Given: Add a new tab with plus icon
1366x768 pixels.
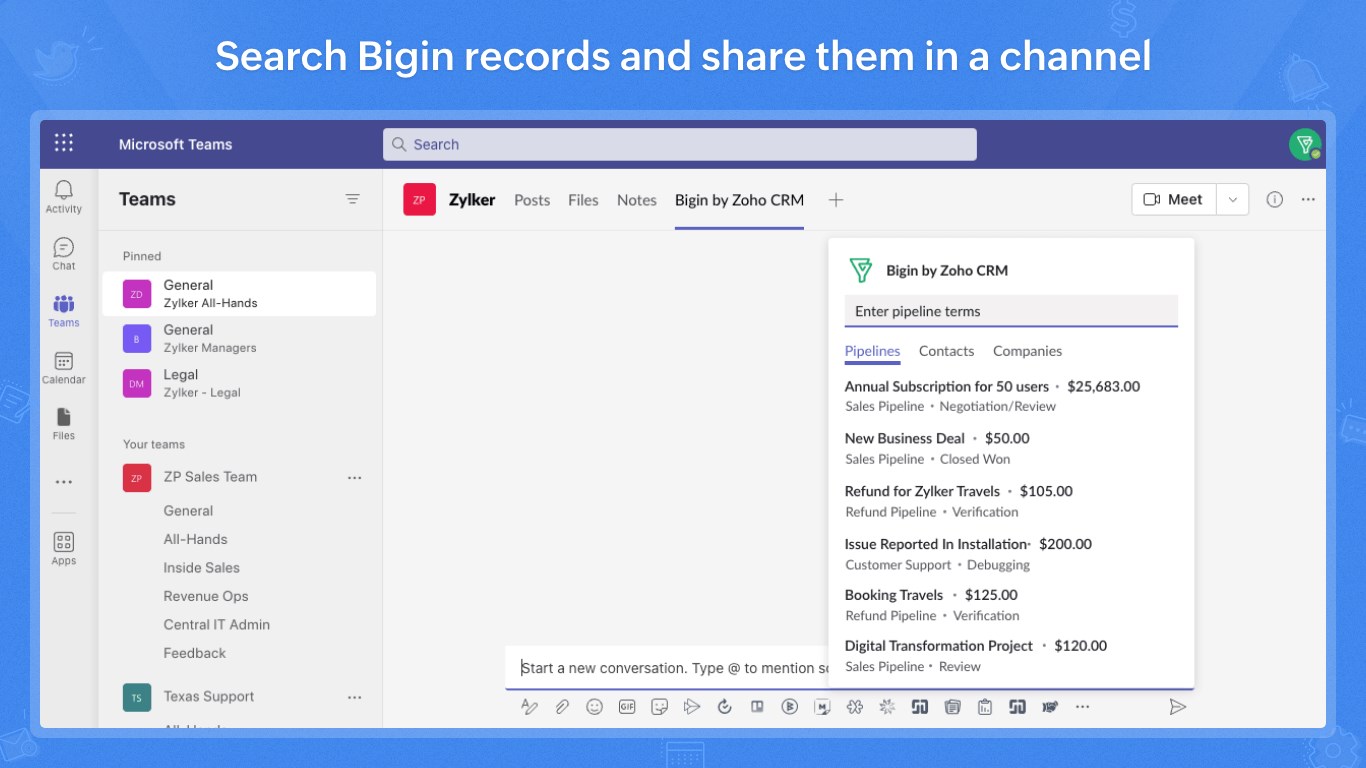Looking at the screenshot, I should [x=836, y=200].
